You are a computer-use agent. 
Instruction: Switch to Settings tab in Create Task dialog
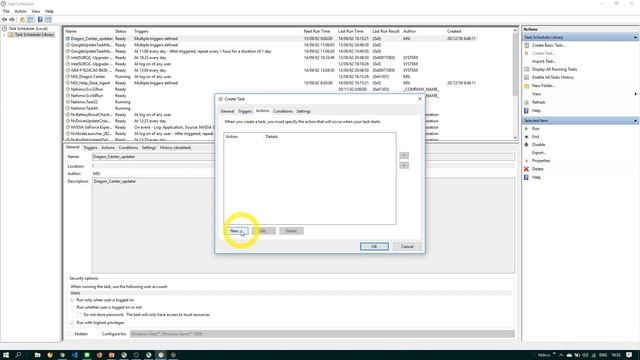pos(303,111)
